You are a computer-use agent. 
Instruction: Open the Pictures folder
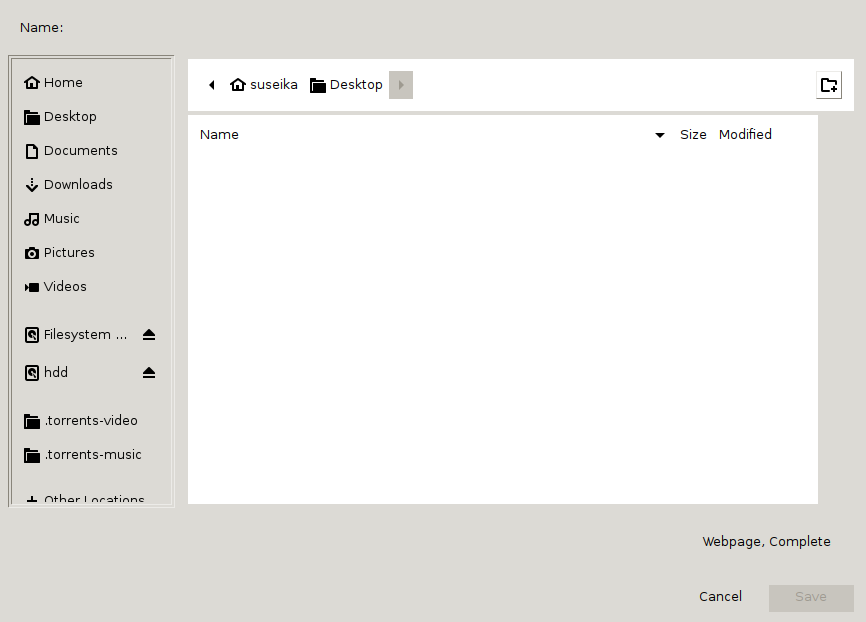click(67, 252)
